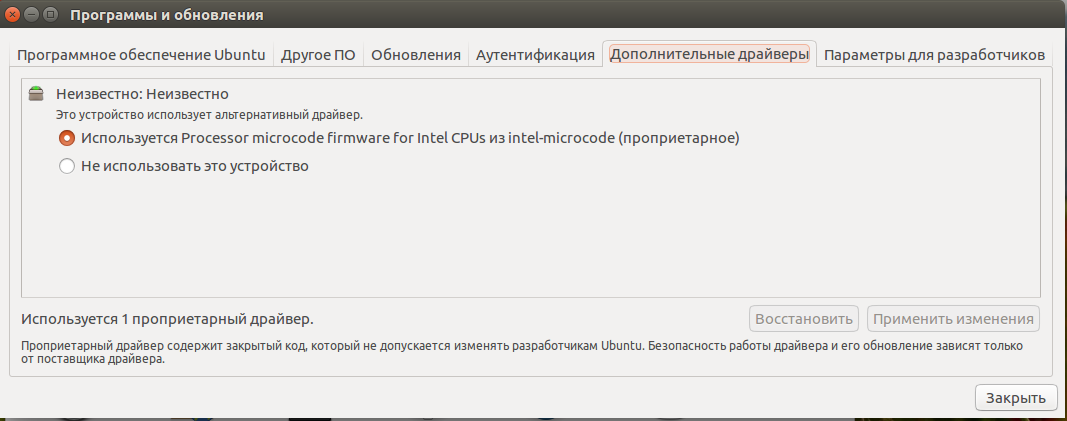The width and height of the screenshot is (1067, 421).
Task: Click the proprietary driver closed-code description paragraph
Action: tap(520, 353)
